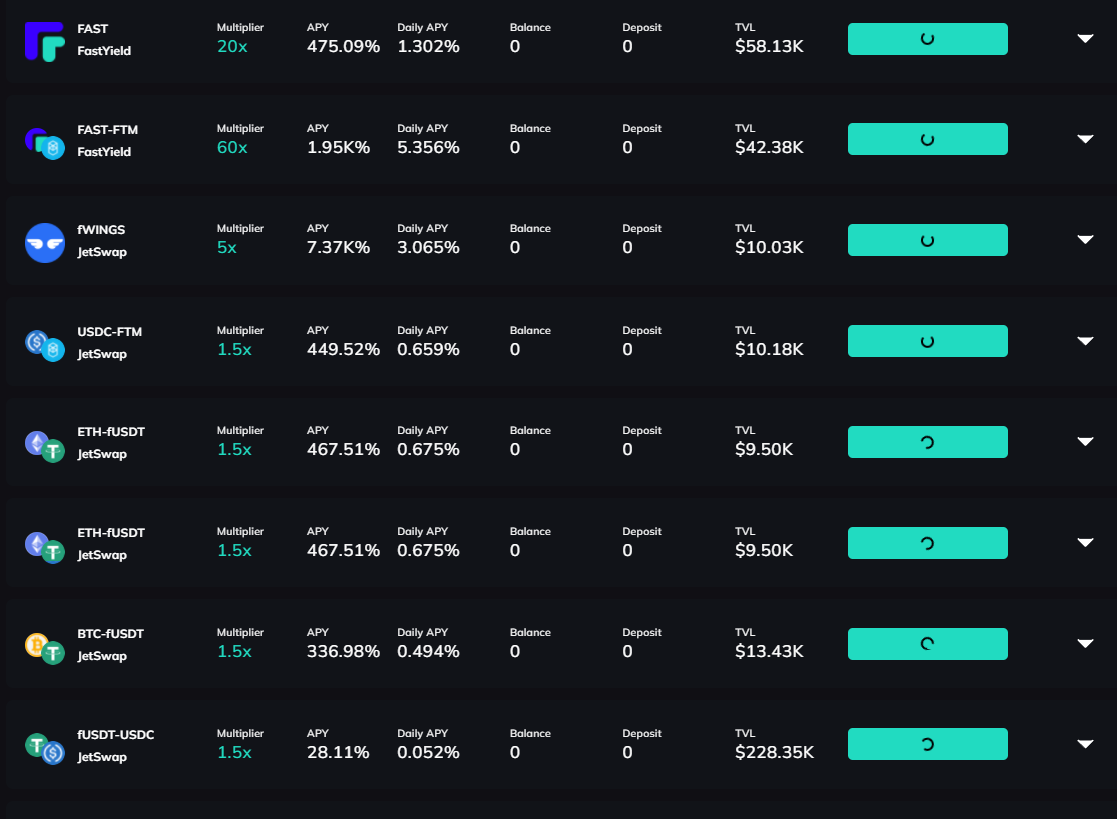Click the FAST token logo icon
1117x820 pixels.
[x=44, y=40]
